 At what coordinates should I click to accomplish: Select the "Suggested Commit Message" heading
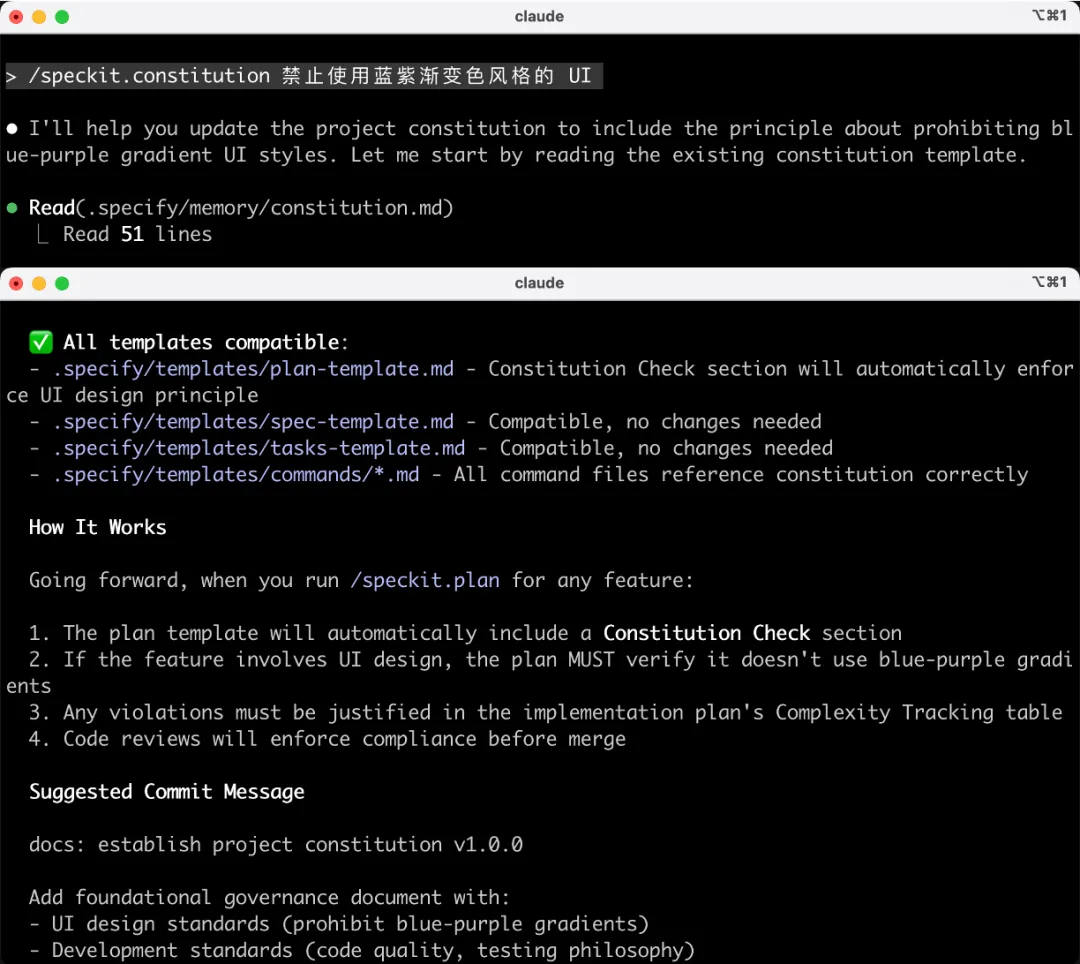pos(166,792)
